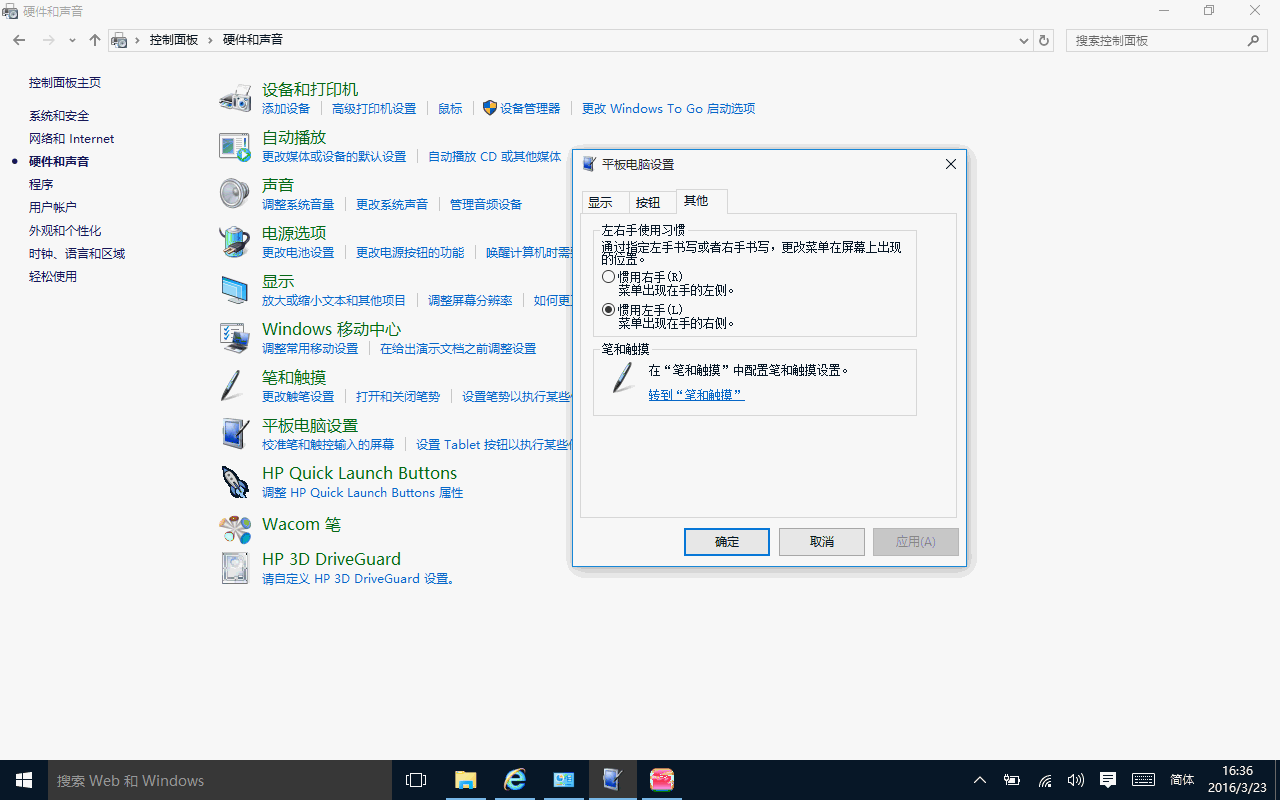Click the 笔和触摸 pen icon
The height and width of the screenshot is (800, 1280).
[232, 386]
